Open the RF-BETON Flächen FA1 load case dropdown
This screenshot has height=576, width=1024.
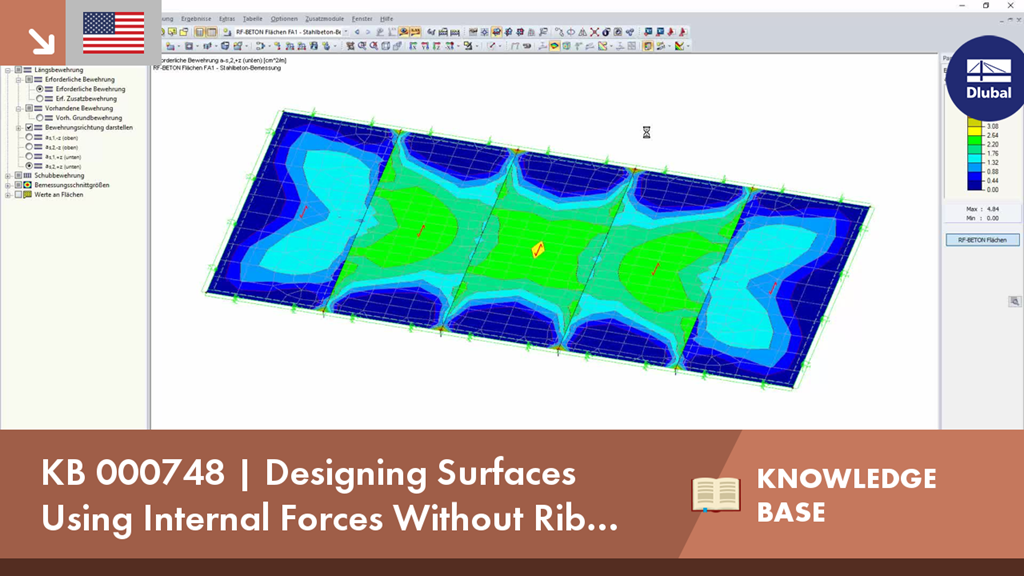point(346,32)
